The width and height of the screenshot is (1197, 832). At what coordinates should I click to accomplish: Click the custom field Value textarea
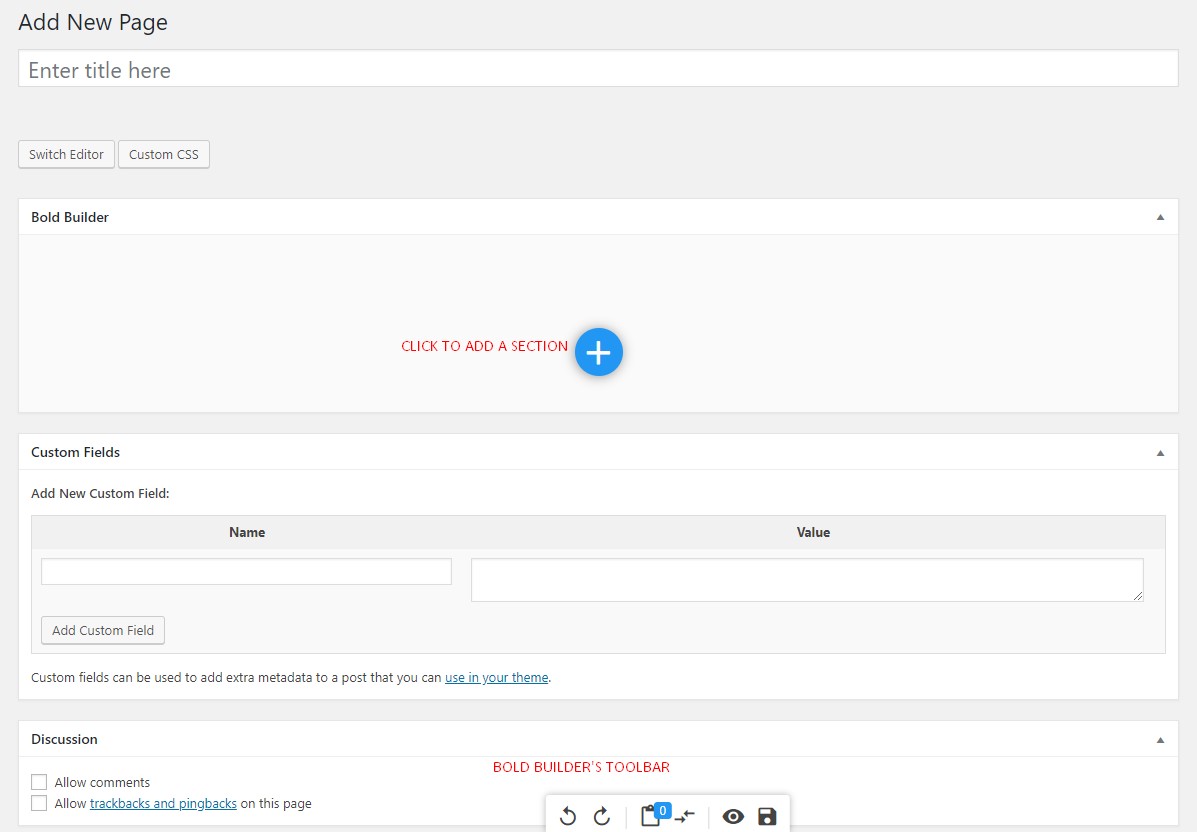pyautogui.click(x=807, y=580)
